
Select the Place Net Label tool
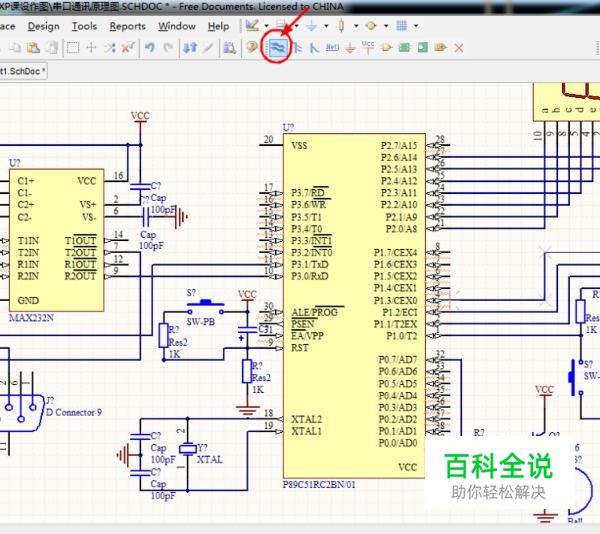point(332,47)
